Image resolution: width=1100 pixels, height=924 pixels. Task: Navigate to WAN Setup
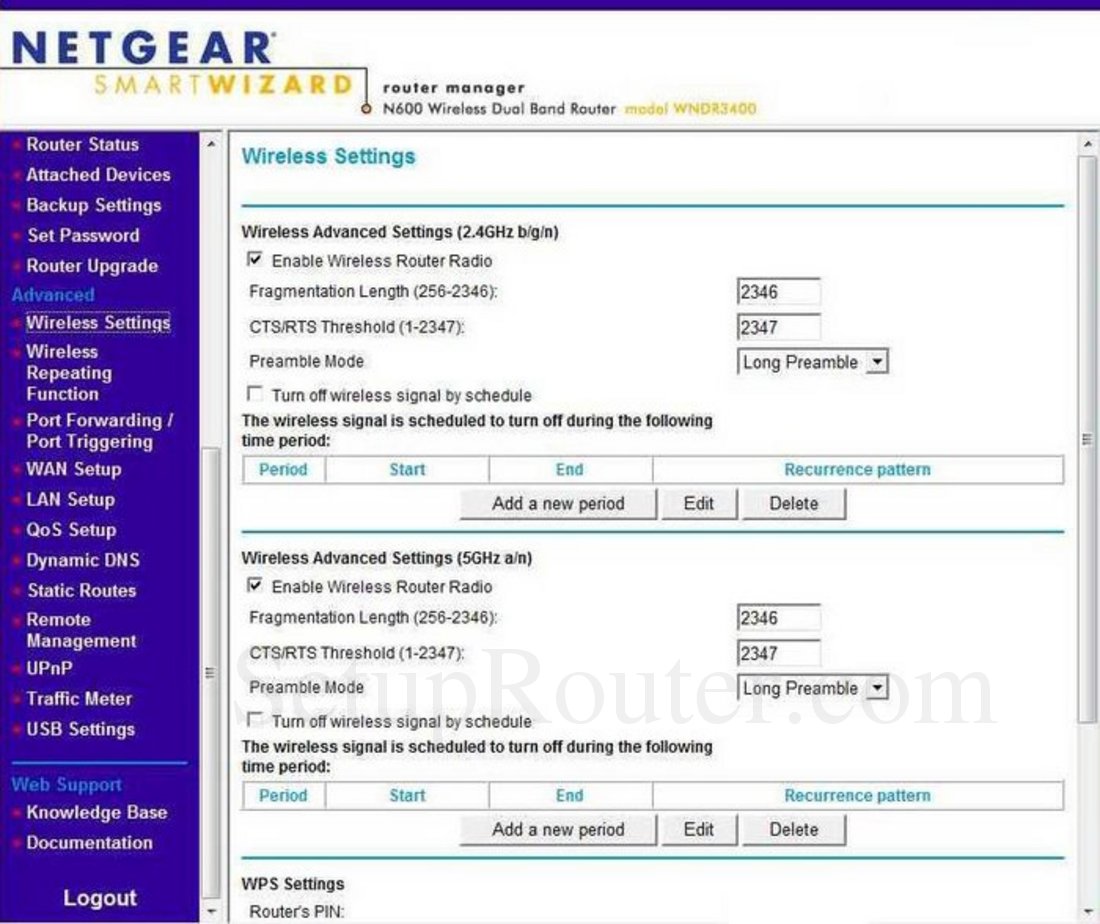coord(72,469)
